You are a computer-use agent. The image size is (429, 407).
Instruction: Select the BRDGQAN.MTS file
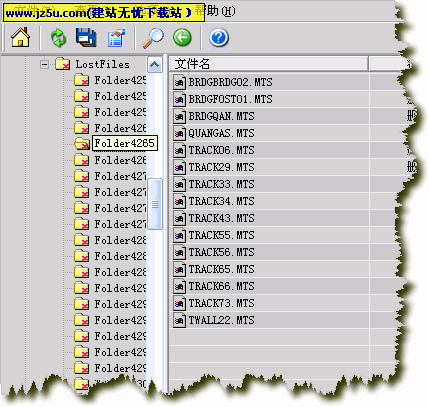pos(221,116)
